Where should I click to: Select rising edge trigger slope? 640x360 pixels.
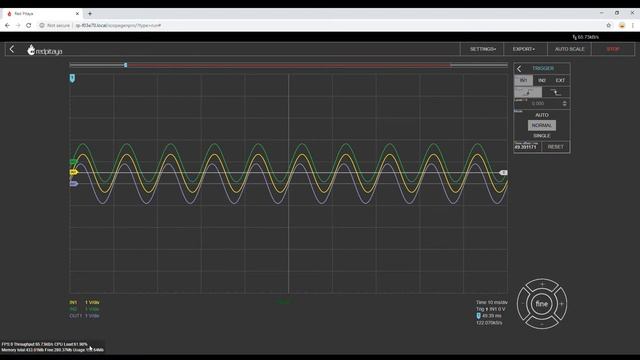[x=528, y=92]
